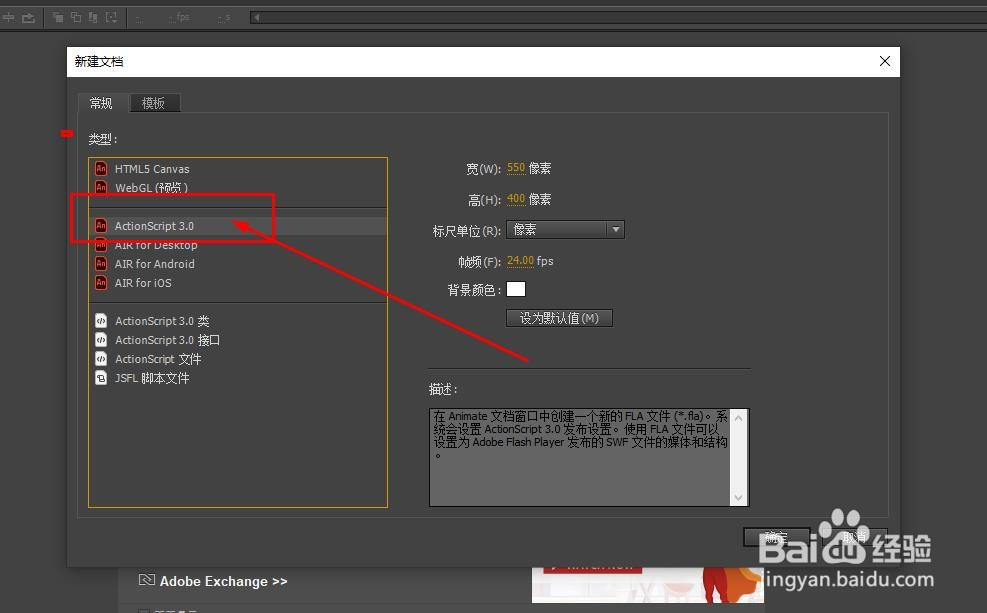Click the 取消 button
987x613 pixels.
point(854,537)
